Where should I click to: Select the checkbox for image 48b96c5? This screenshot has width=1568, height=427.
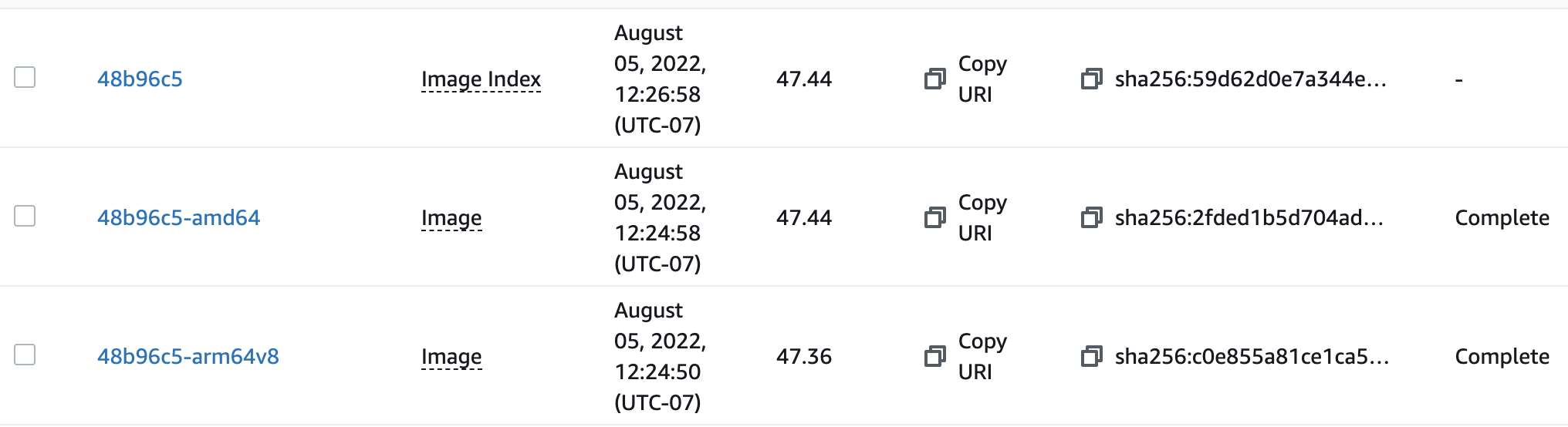tap(25, 77)
